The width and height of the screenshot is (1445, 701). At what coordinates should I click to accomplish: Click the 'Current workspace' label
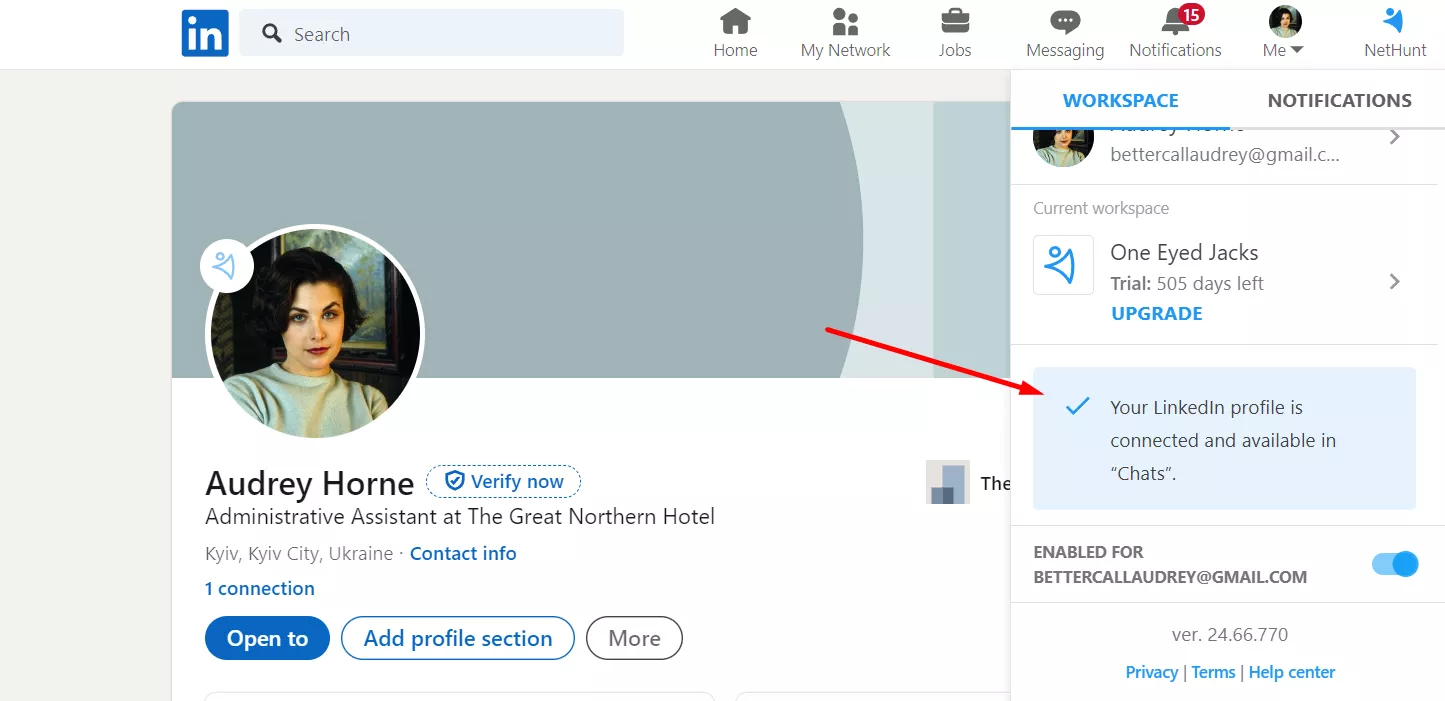(1101, 208)
